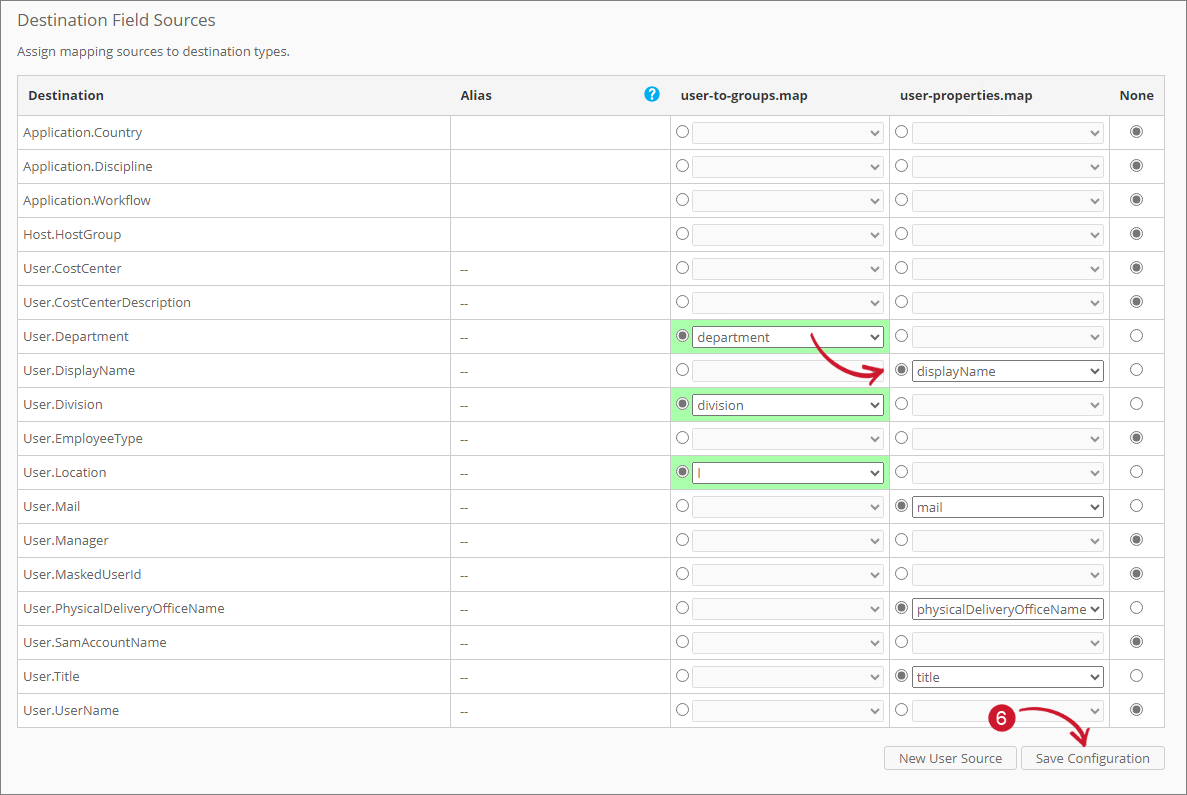
Task: Set User.Location source to None
Action: click(1136, 472)
